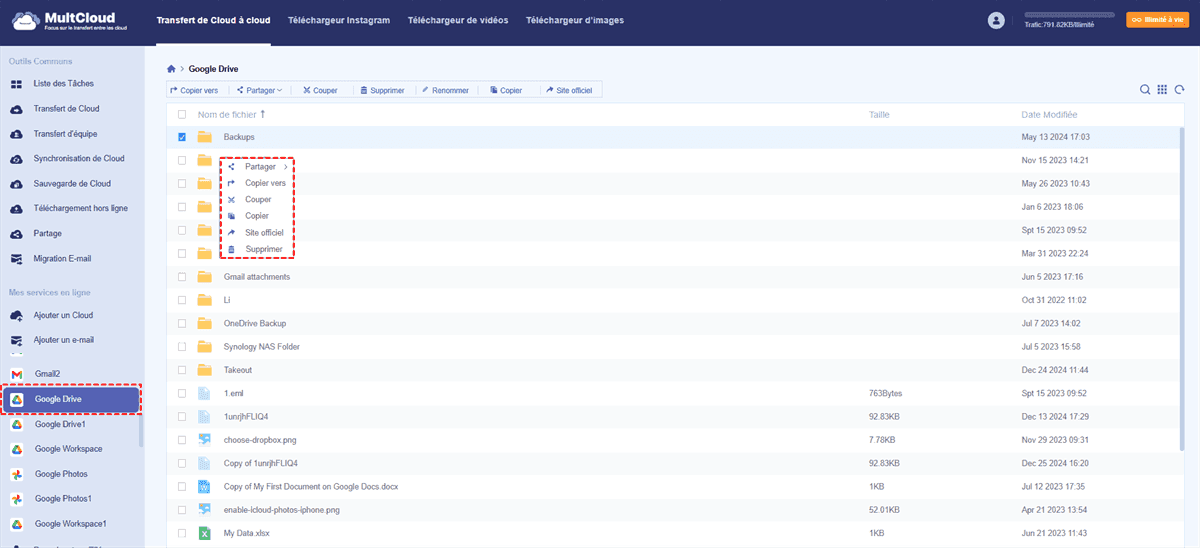Click Couper in the toolbar
1200x548 pixels.
pyautogui.click(x=320, y=90)
